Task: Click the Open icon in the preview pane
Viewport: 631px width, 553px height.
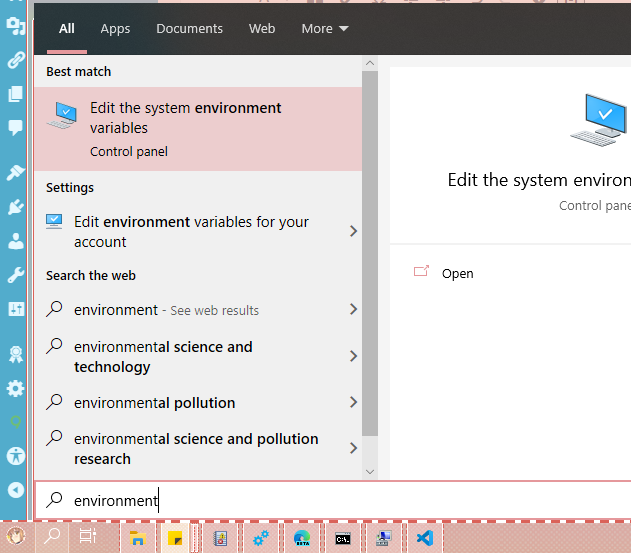Action: [421, 271]
